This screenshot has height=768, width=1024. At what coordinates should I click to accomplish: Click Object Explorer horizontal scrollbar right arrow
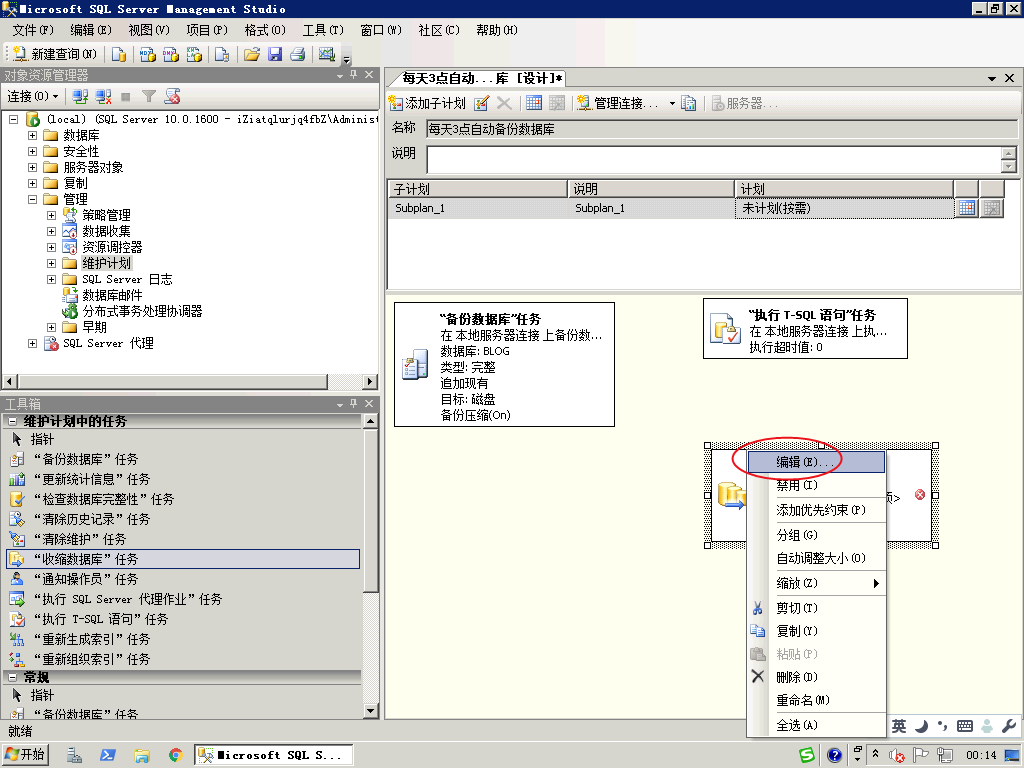pyautogui.click(x=370, y=381)
